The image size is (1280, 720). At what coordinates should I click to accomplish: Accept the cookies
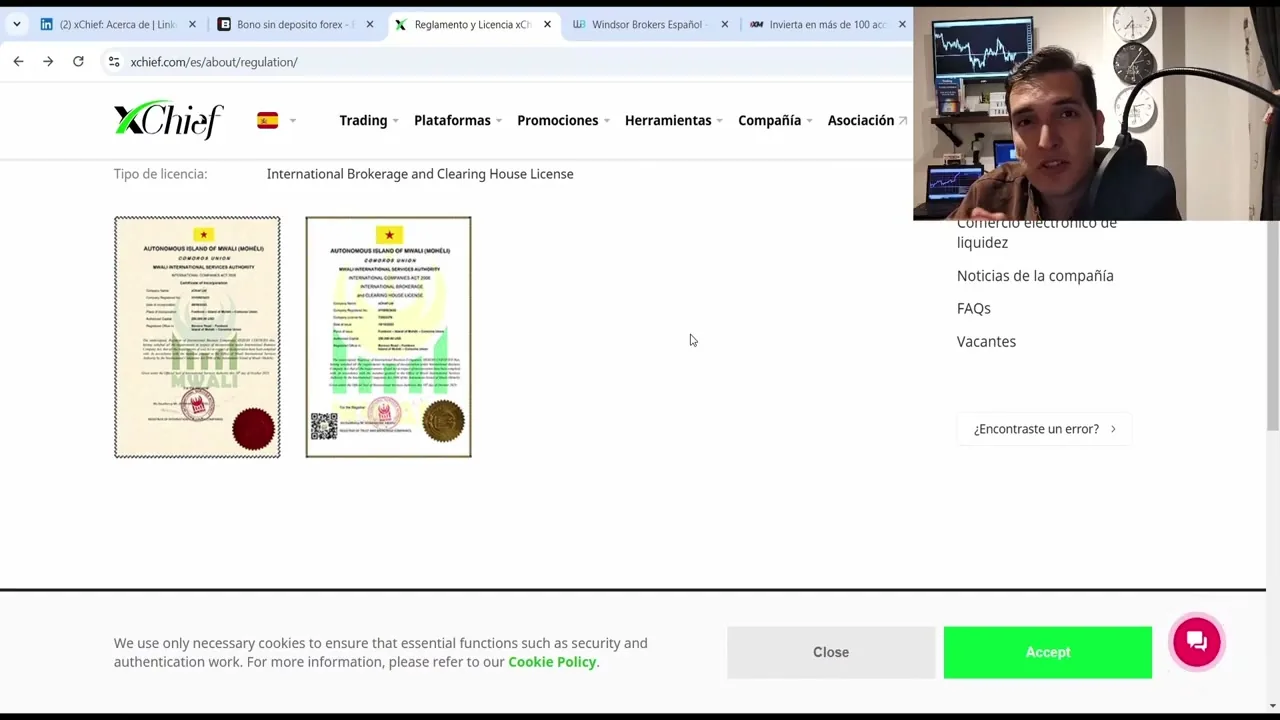click(1048, 652)
